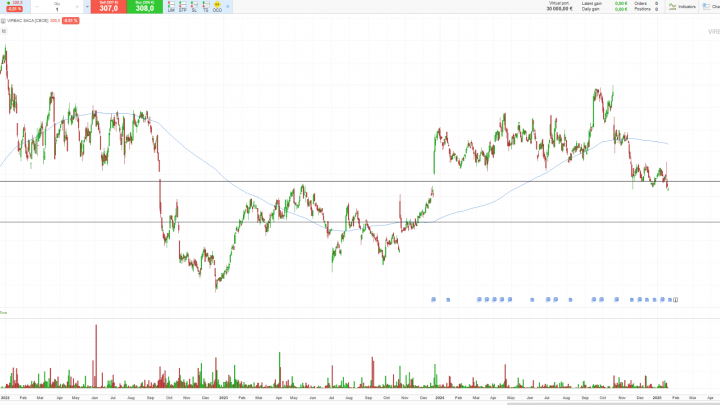This screenshot has width=720, height=405.
Task: Select the STP stop order icon
Action: click(x=183, y=7)
